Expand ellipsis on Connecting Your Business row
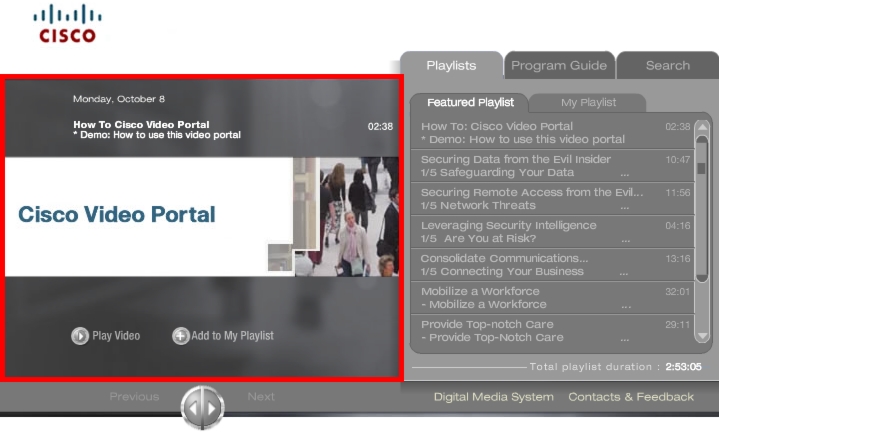This screenshot has height=438, width=893. (624, 273)
